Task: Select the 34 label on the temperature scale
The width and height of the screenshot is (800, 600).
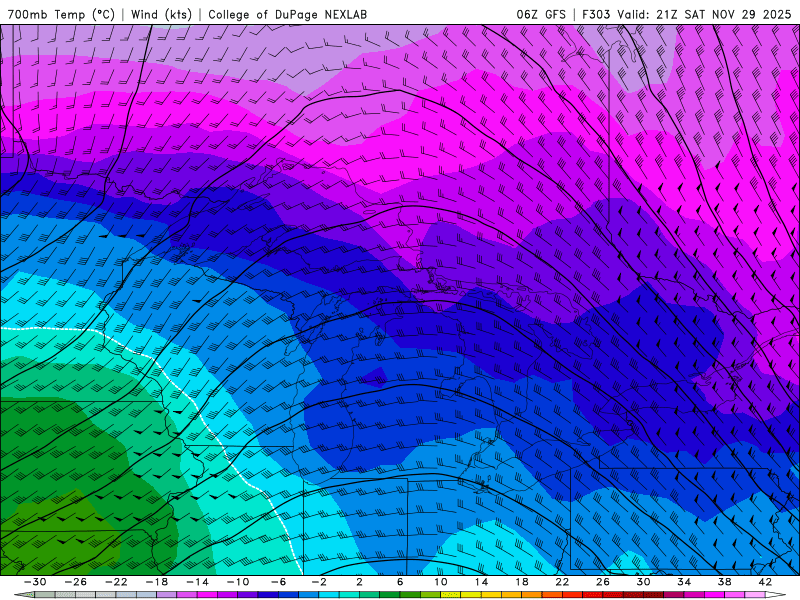Action: tap(684, 582)
